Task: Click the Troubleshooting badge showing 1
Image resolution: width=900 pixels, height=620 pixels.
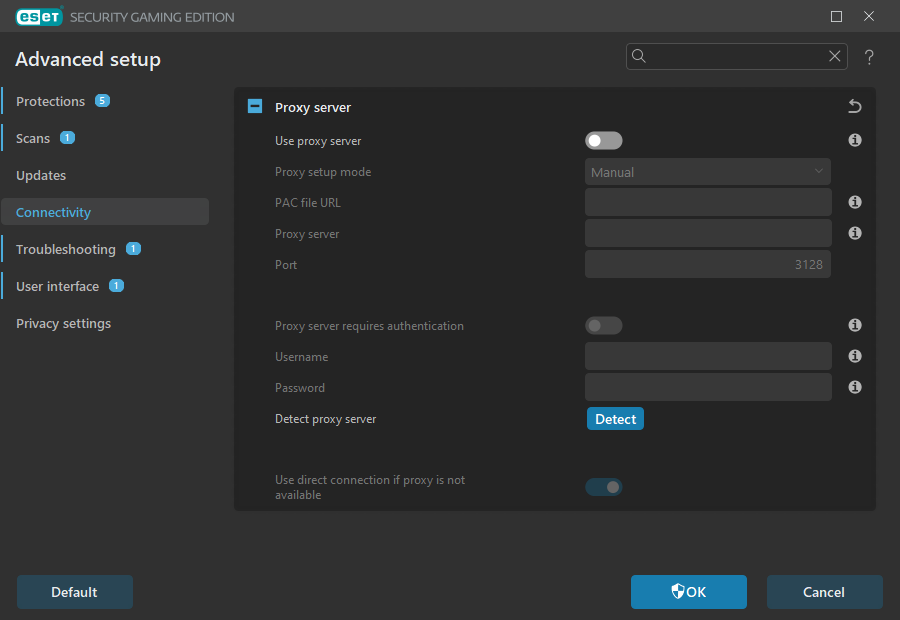Action: (133, 249)
